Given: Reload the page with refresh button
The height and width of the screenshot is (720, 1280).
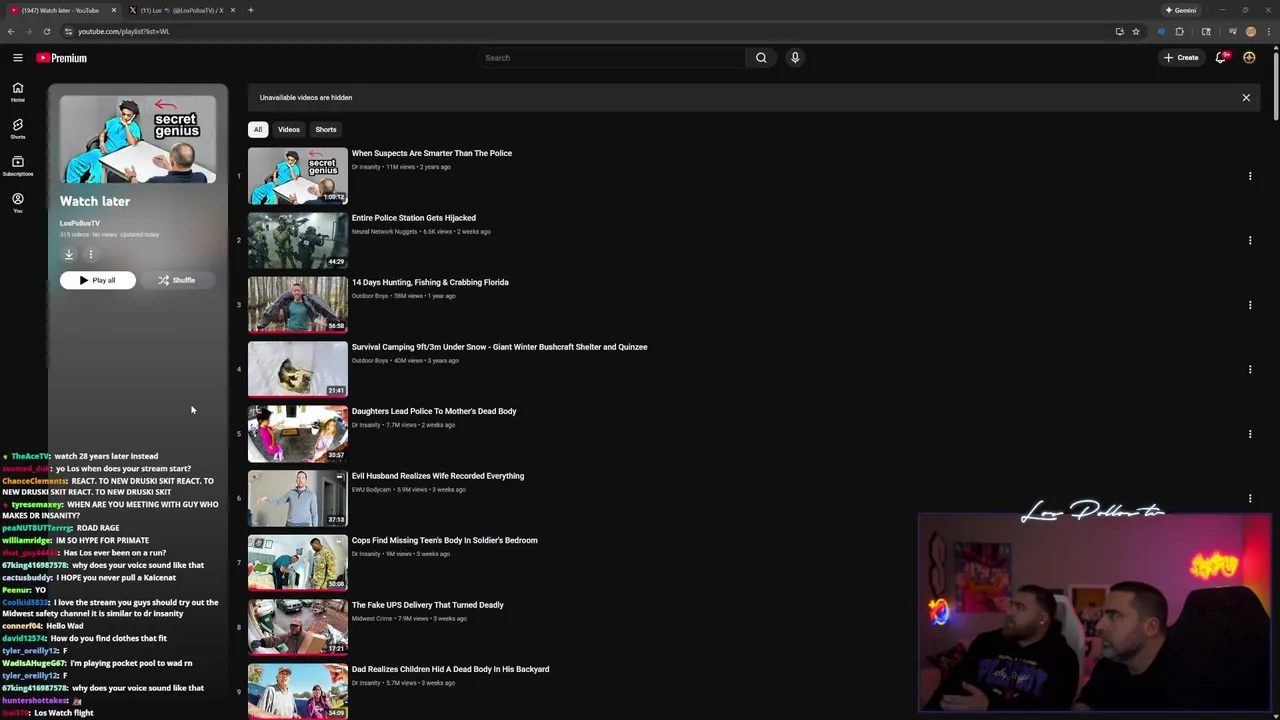Looking at the screenshot, I should coord(46,31).
